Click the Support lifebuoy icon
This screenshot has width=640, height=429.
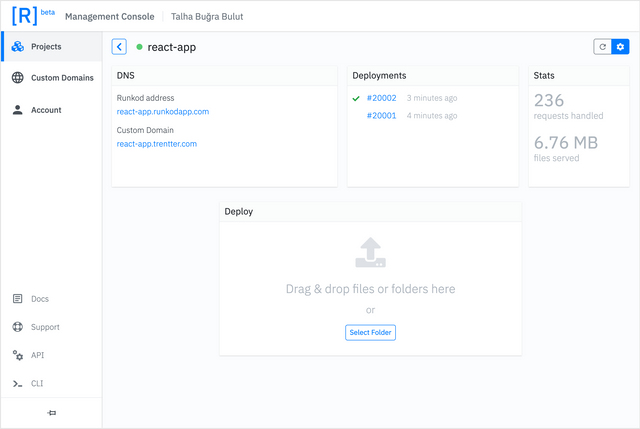(18, 327)
